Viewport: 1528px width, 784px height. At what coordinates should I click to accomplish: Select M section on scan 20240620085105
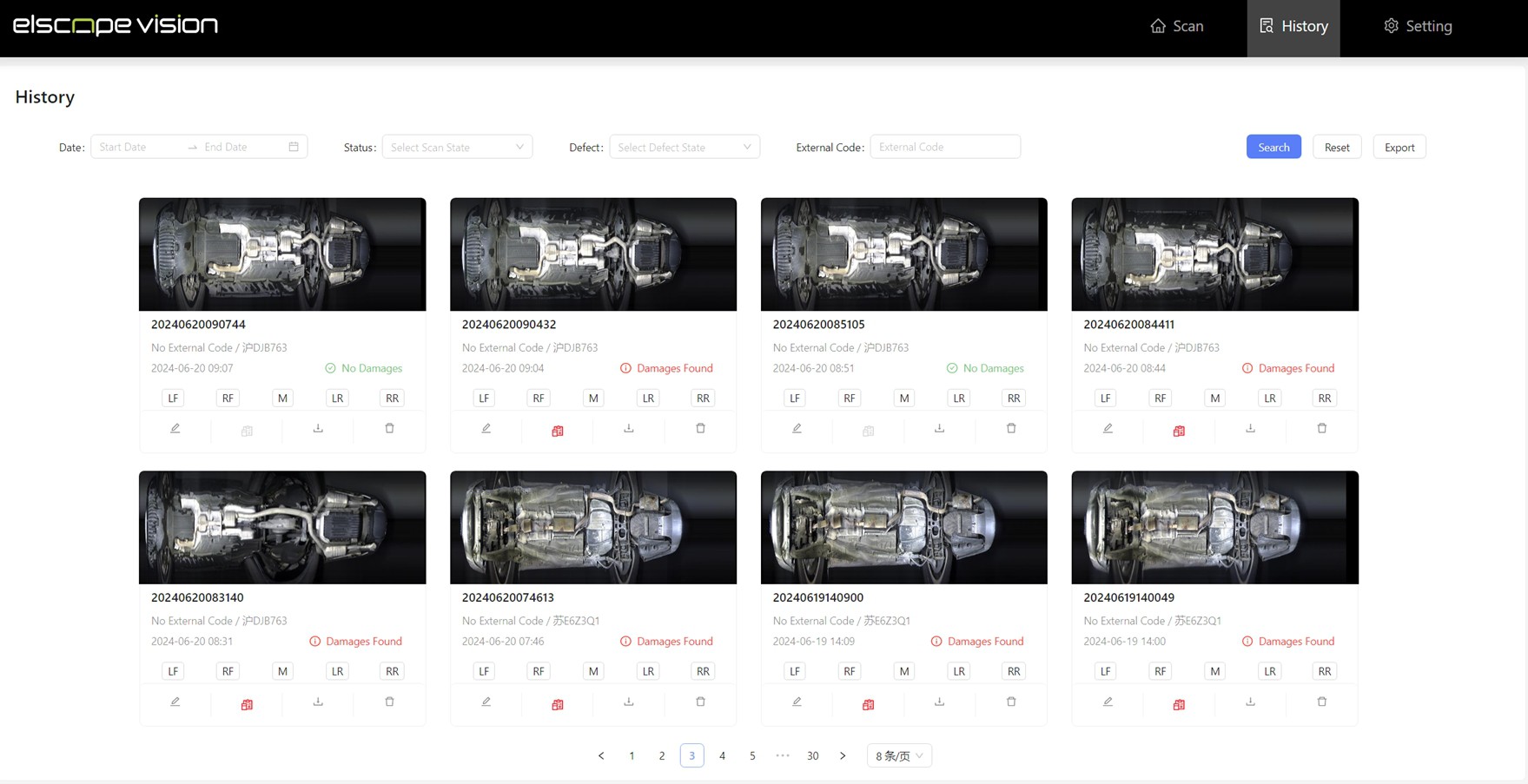[904, 398]
